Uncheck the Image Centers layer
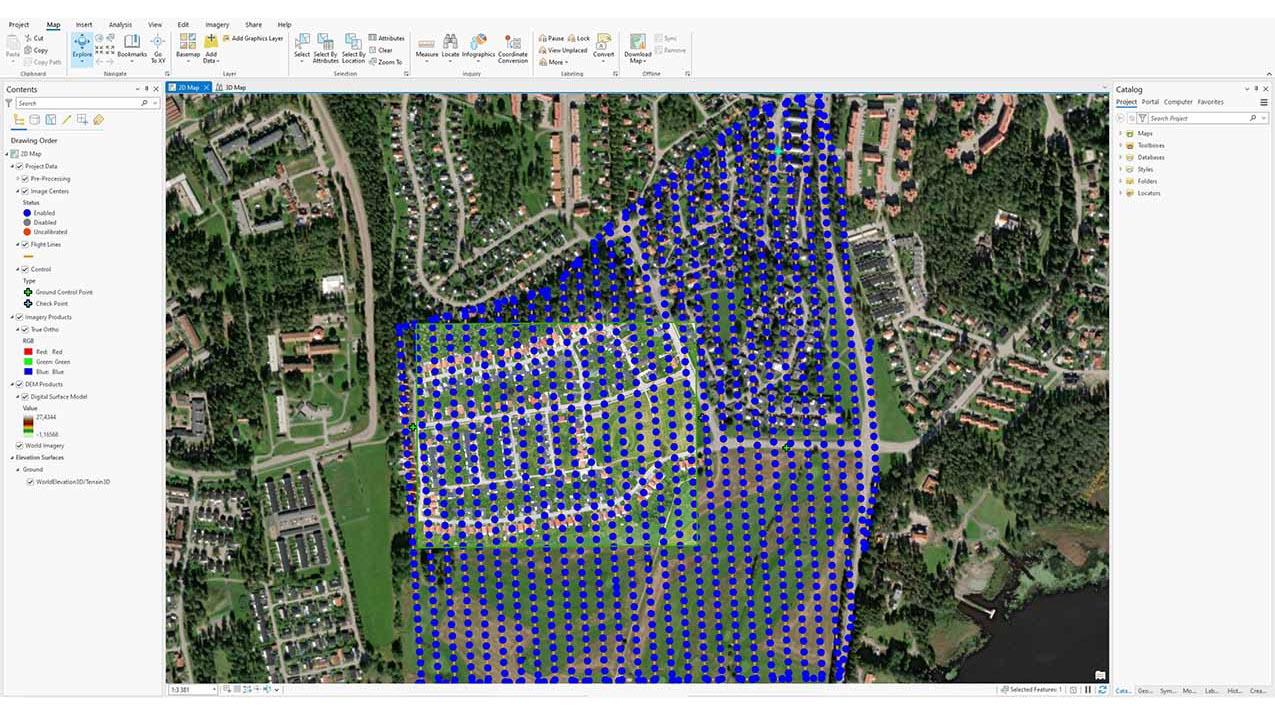 pyautogui.click(x=25, y=191)
